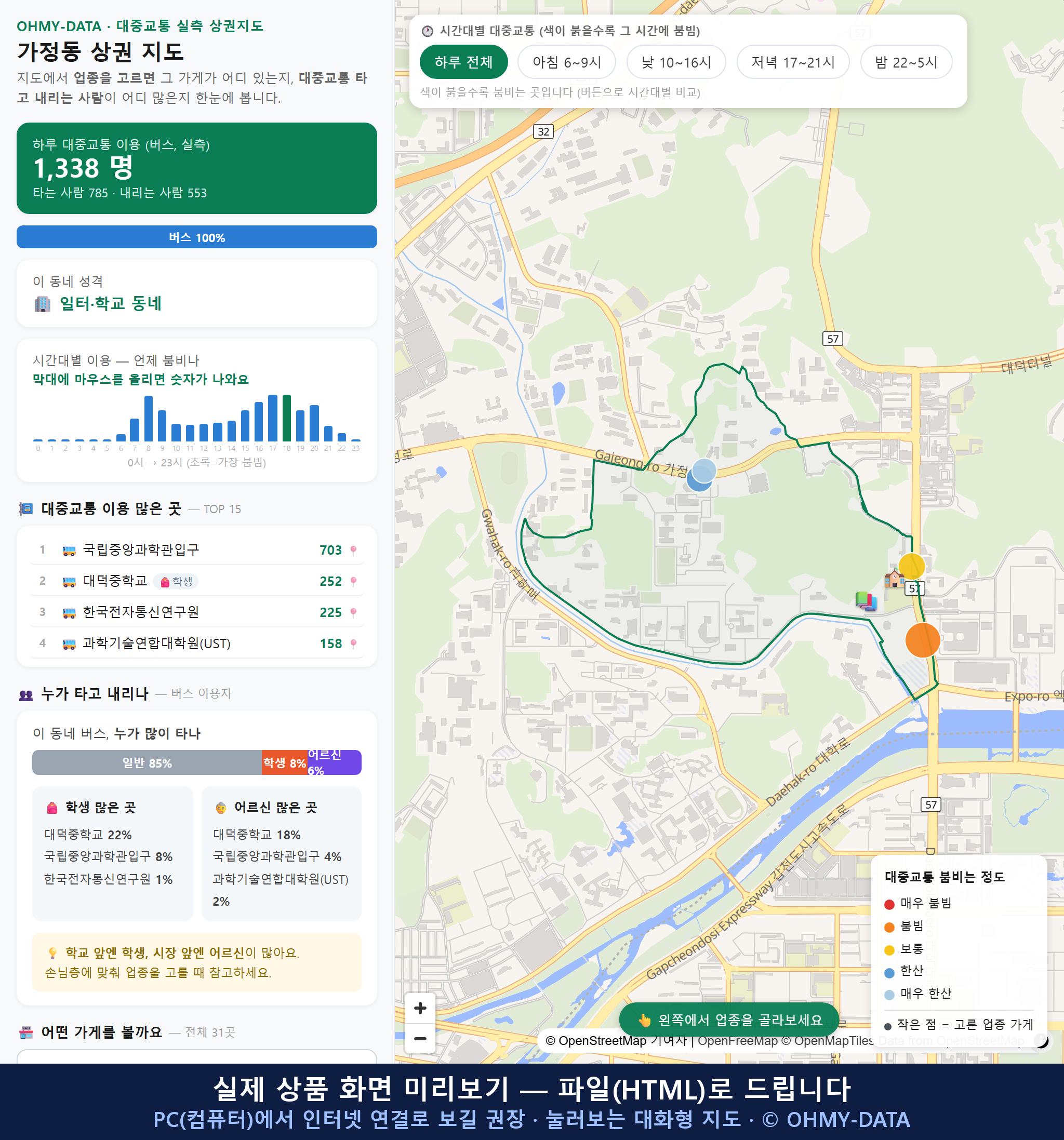1064x1140 pixels.
Task: Click the 한국전자통신연구원 row location pin
Action: pos(353,612)
